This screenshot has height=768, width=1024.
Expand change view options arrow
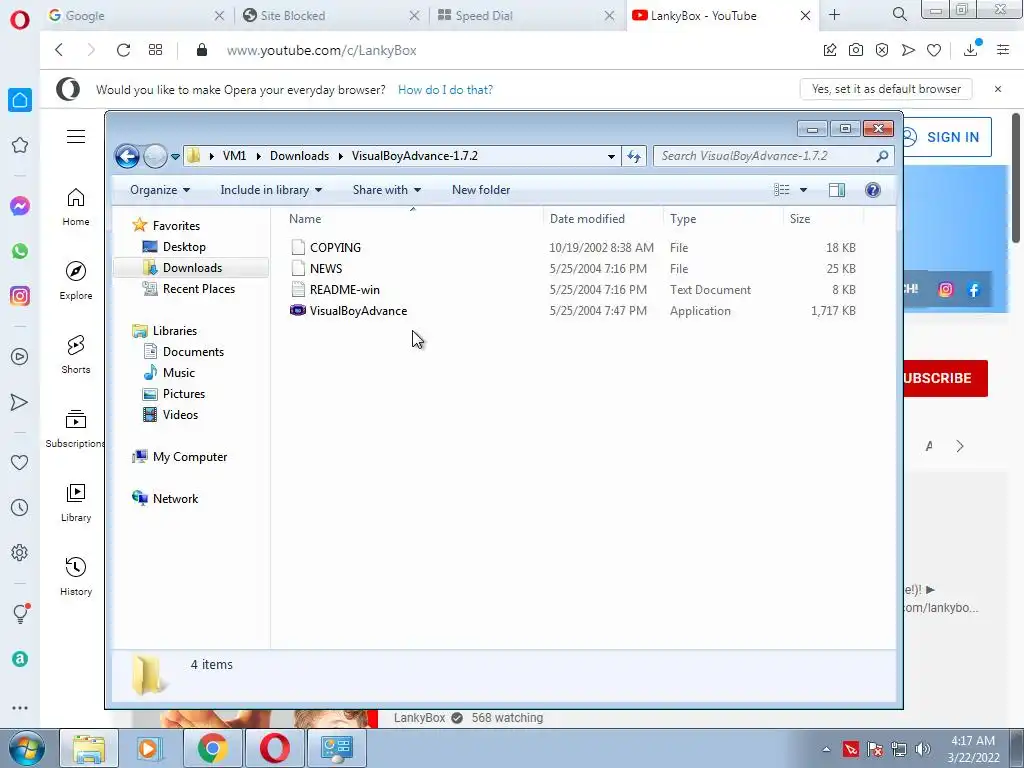click(803, 190)
